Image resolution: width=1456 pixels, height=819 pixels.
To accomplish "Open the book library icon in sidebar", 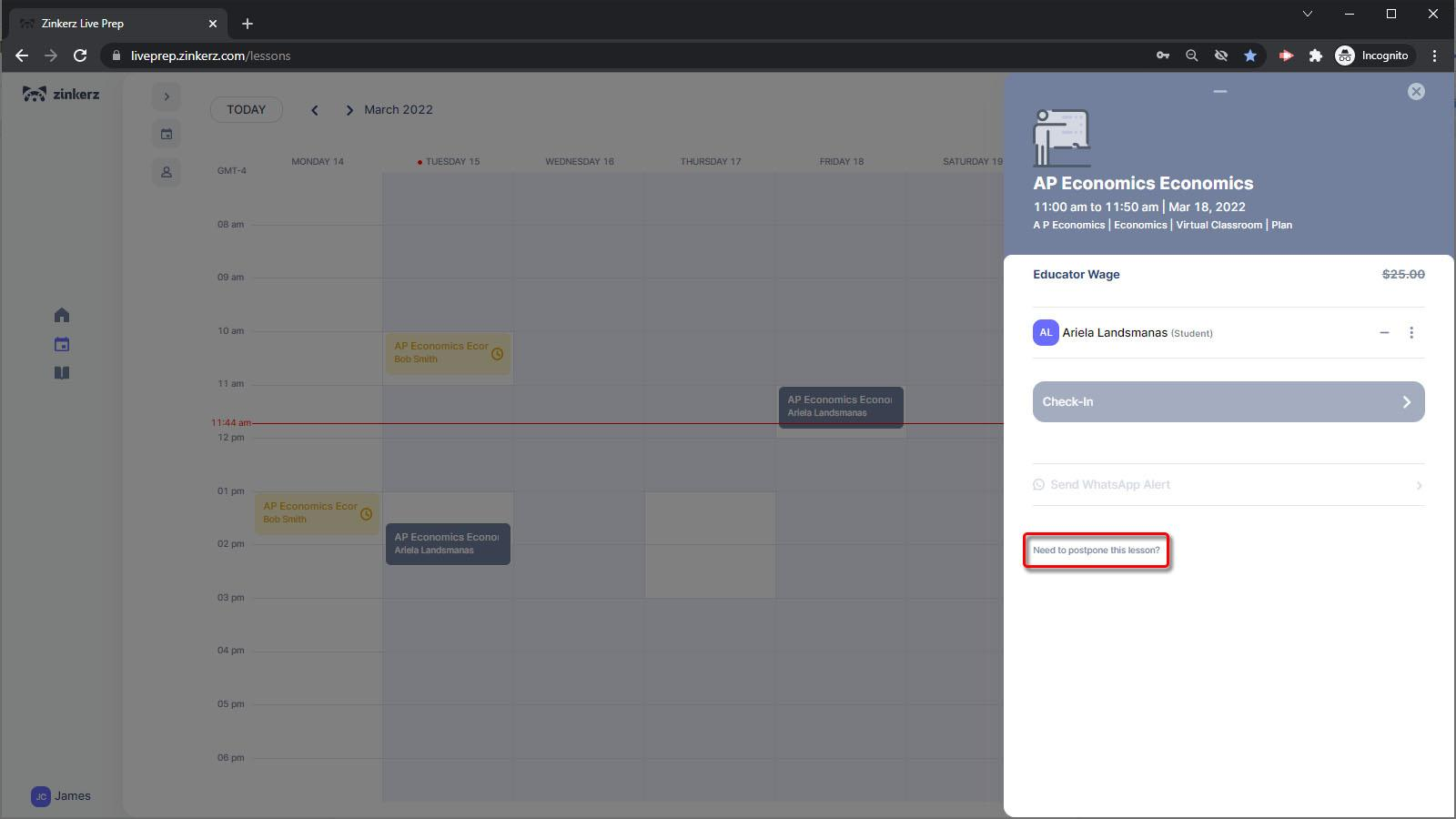I will tap(62, 372).
